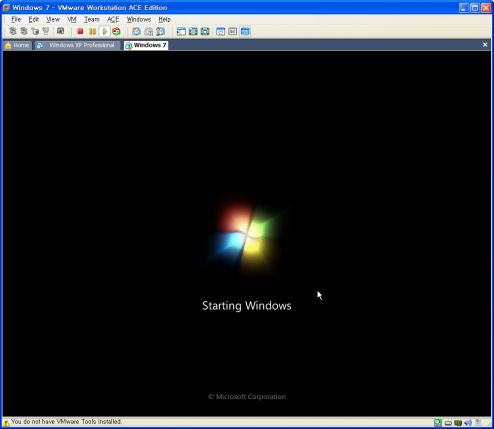Select the Windows 7 tab
Screen dimensions: 494x429
[x=146, y=45]
